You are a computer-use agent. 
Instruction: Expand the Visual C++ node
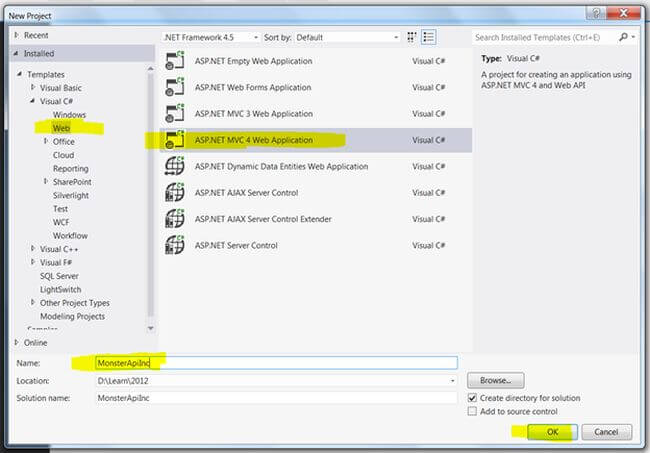(x=33, y=248)
